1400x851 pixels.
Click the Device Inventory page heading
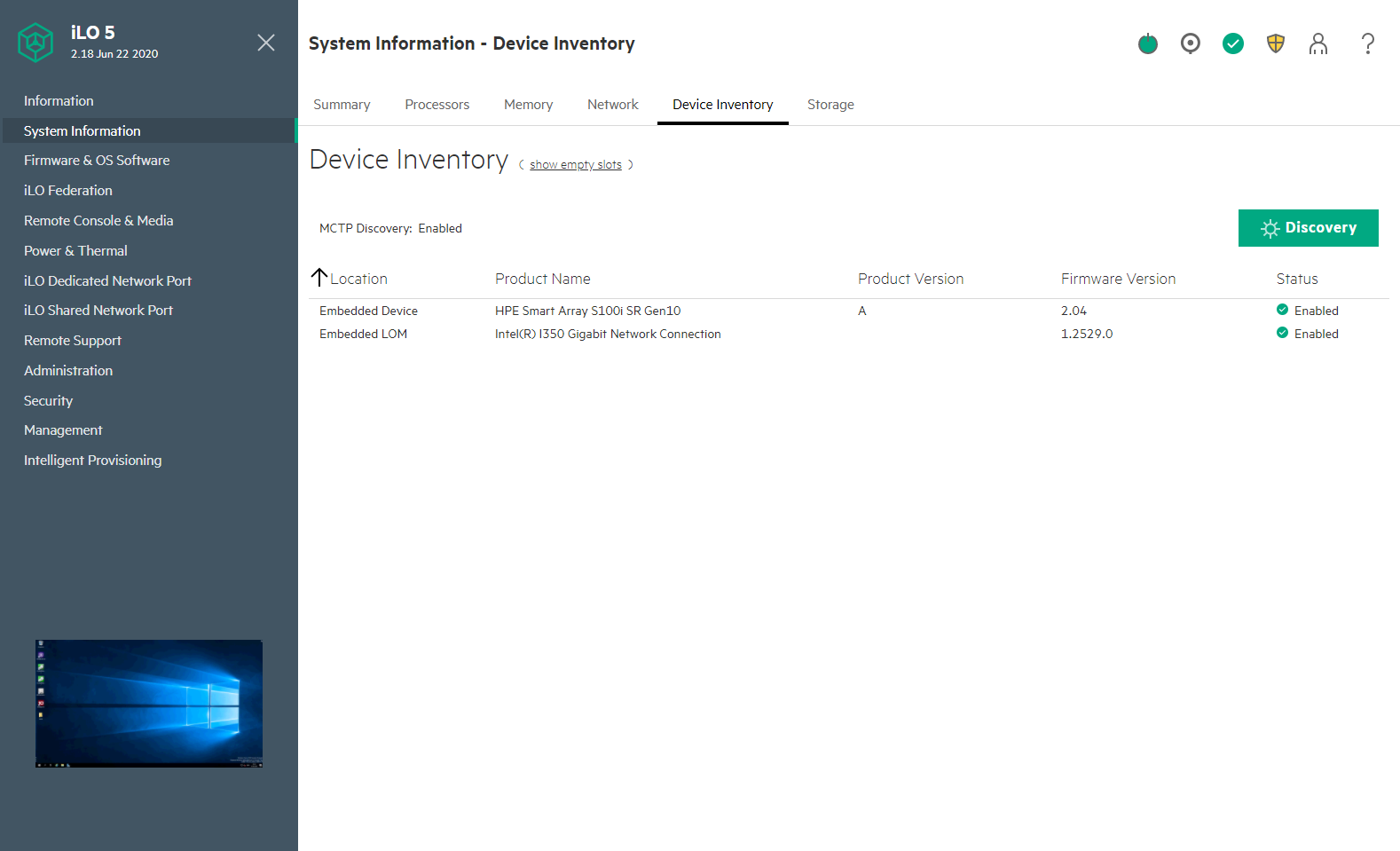coord(409,160)
